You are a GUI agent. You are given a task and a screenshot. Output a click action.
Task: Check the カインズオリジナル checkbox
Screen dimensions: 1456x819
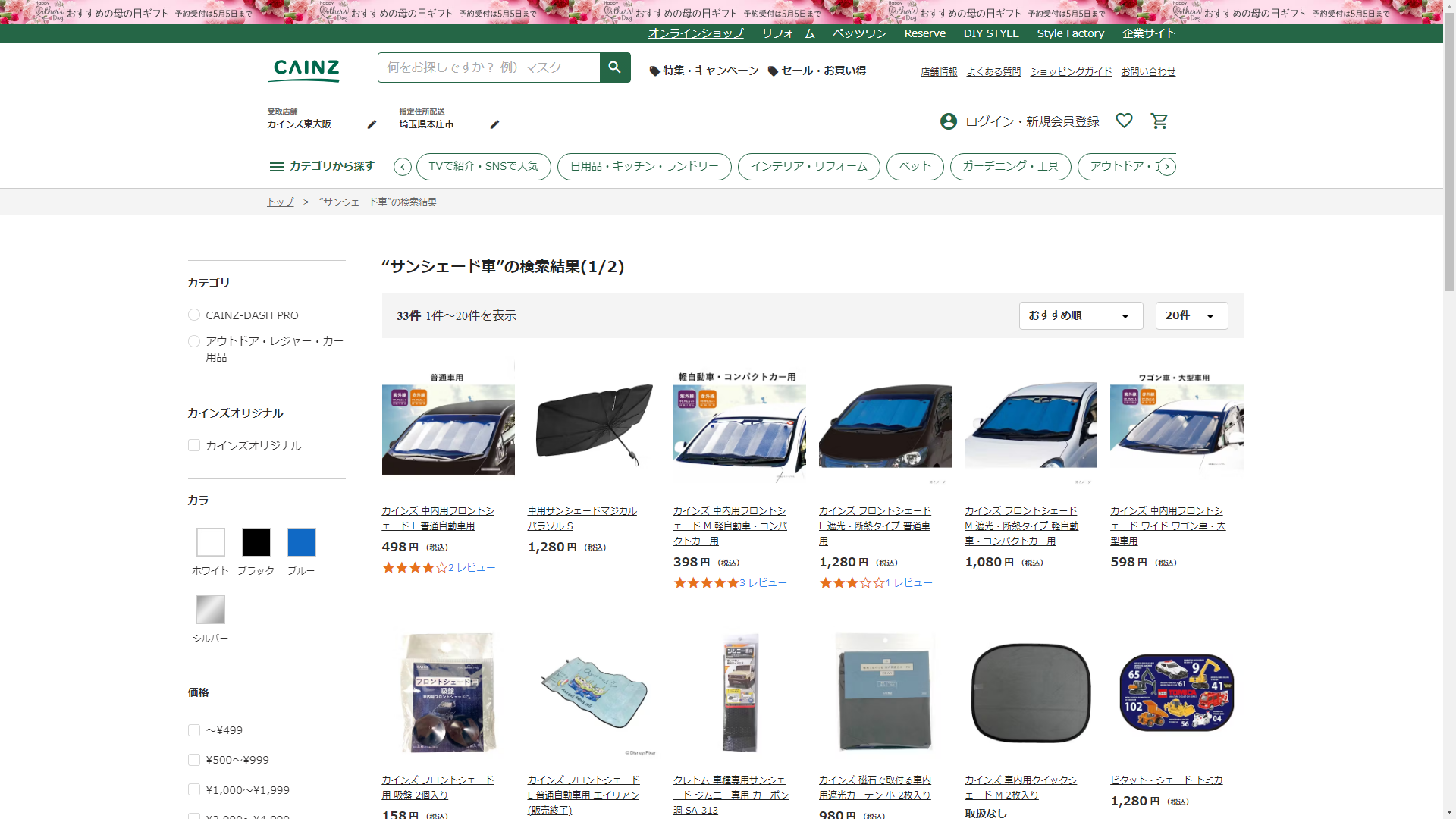194,445
